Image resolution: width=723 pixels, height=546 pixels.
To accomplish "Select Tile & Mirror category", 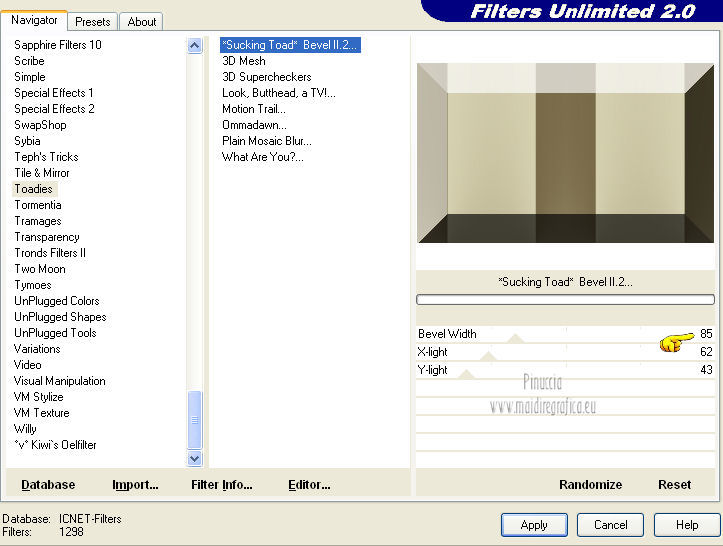I will tap(41, 173).
